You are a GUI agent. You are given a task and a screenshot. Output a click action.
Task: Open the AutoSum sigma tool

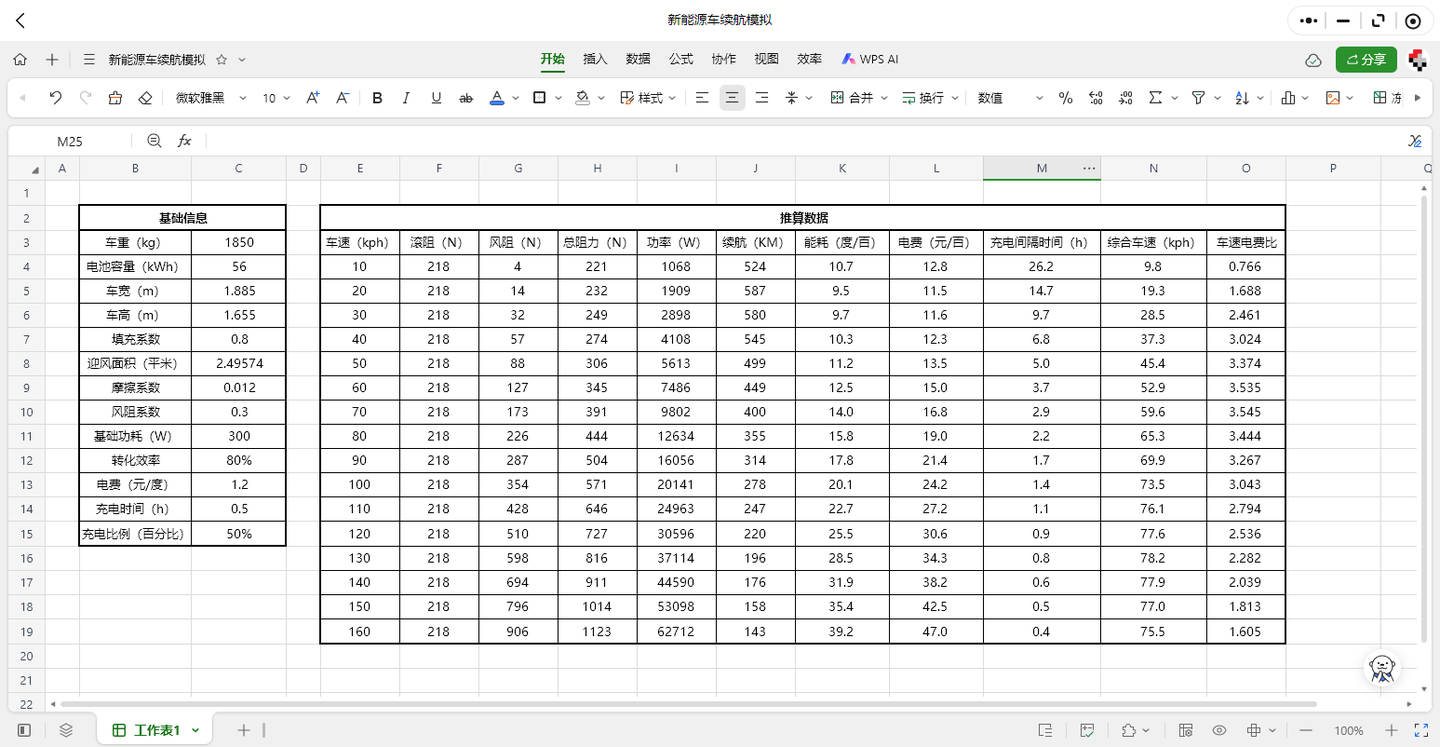(x=1156, y=98)
